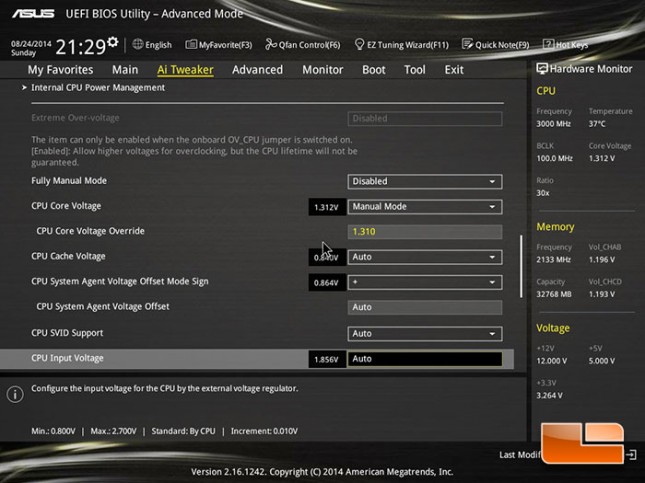Viewport: 645px width, 483px height.
Task: Click the Hot Keys question-mark icon
Action: (x=548, y=44)
